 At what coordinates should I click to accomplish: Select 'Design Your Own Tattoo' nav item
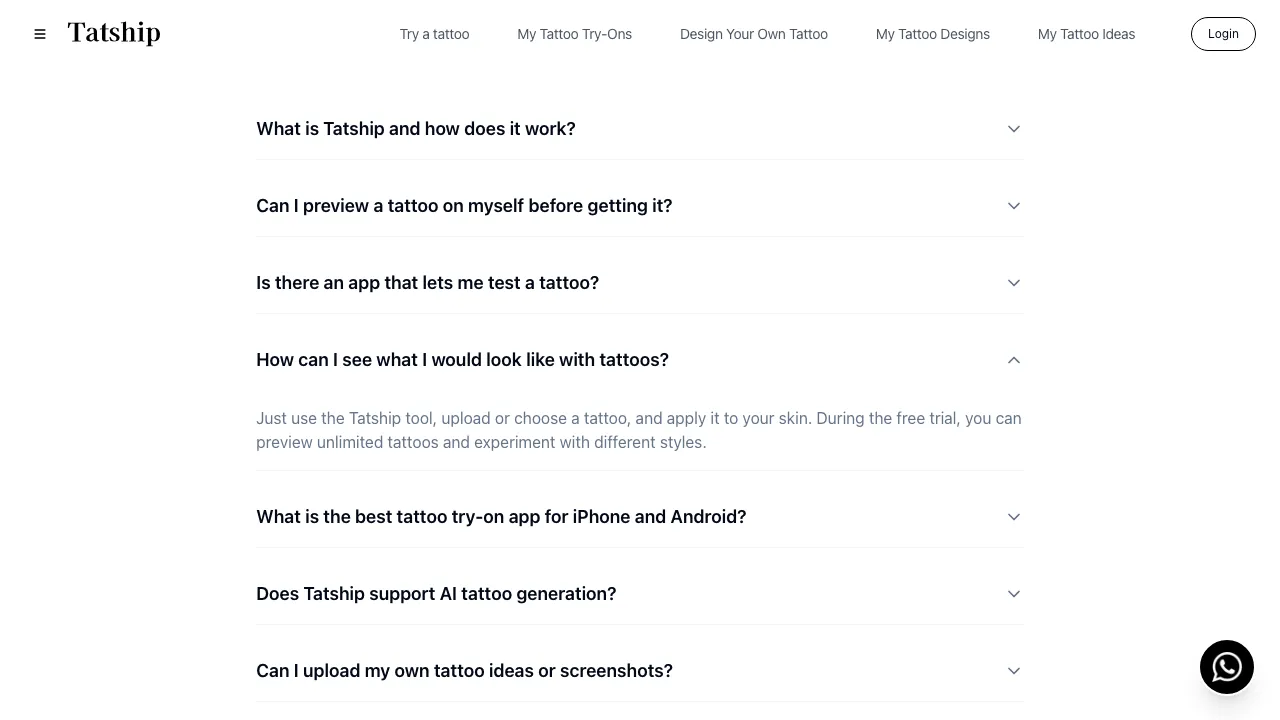click(753, 33)
